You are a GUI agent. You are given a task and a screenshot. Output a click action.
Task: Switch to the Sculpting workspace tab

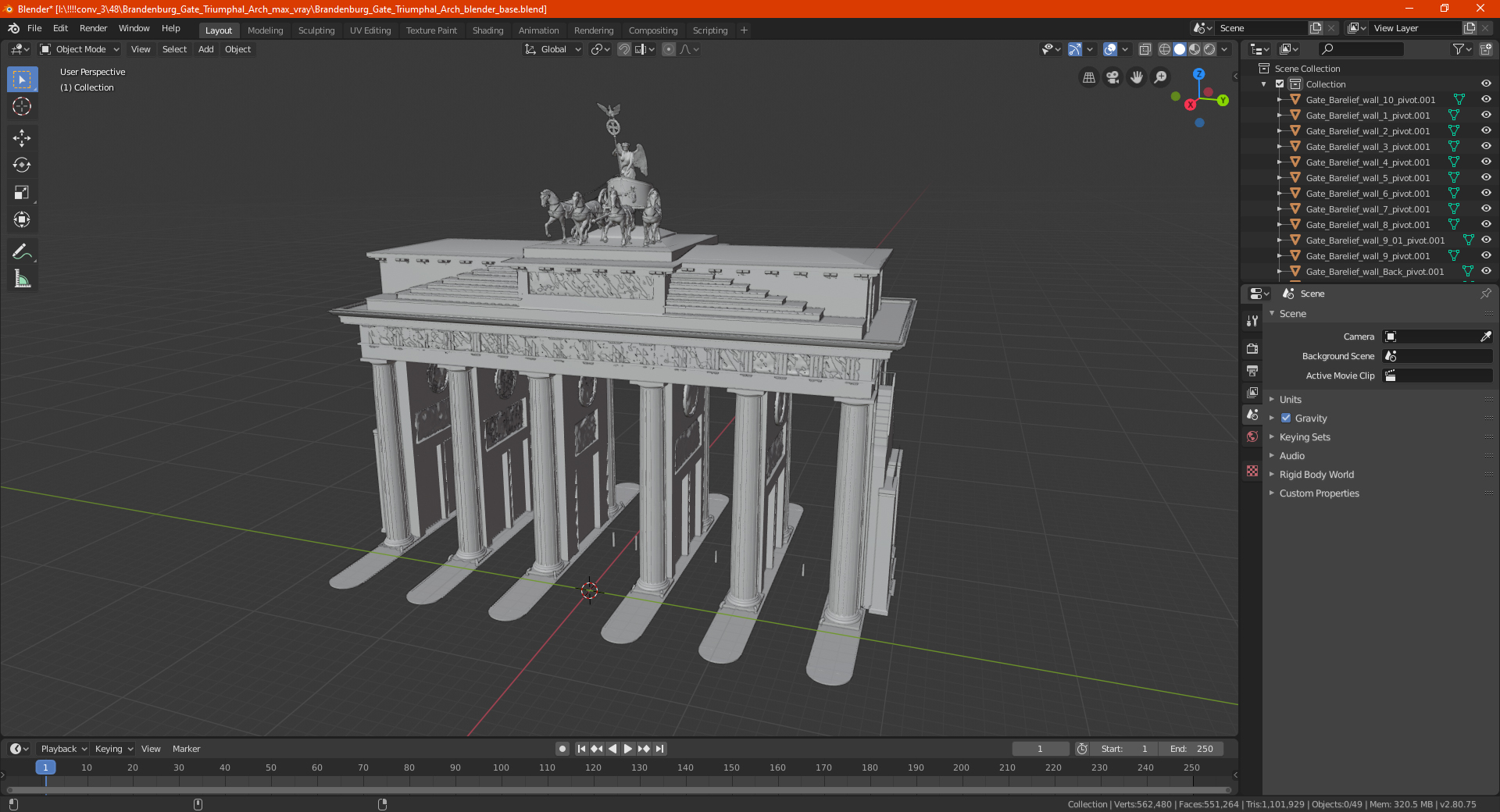pos(316,30)
